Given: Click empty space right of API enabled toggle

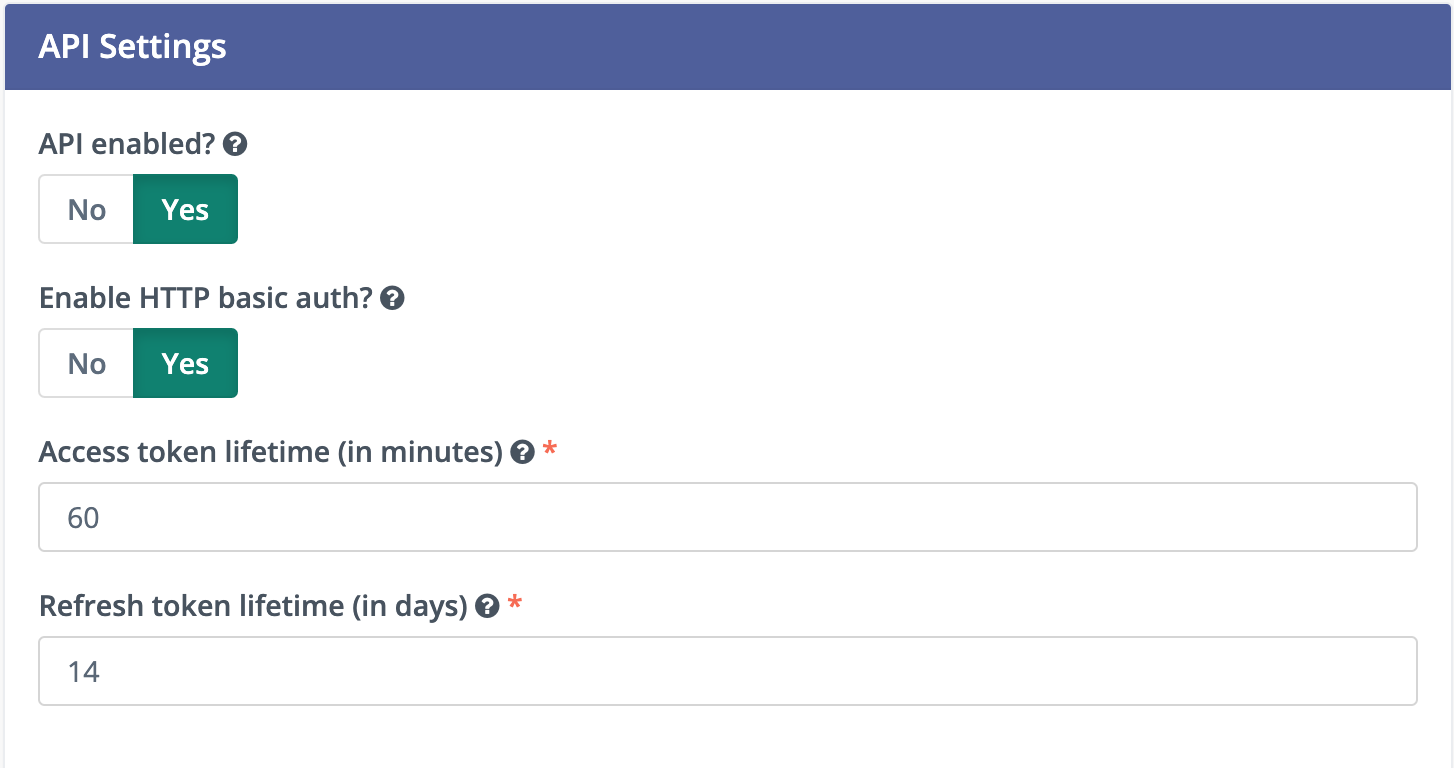Looking at the screenshot, I should coord(800,210).
